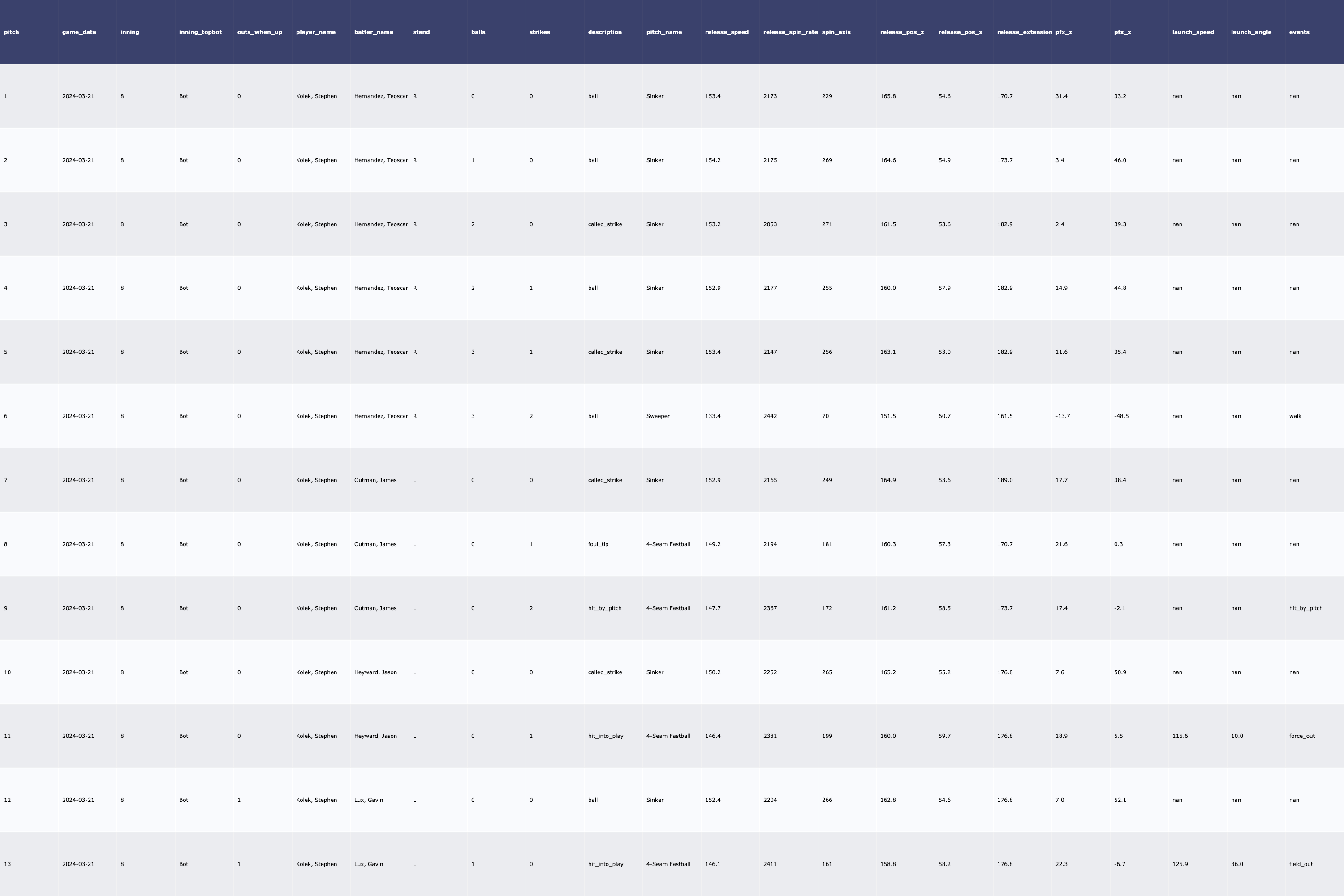The width and height of the screenshot is (1344, 896).
Task: Select spin rate 2442 cell
Action: tap(770, 416)
